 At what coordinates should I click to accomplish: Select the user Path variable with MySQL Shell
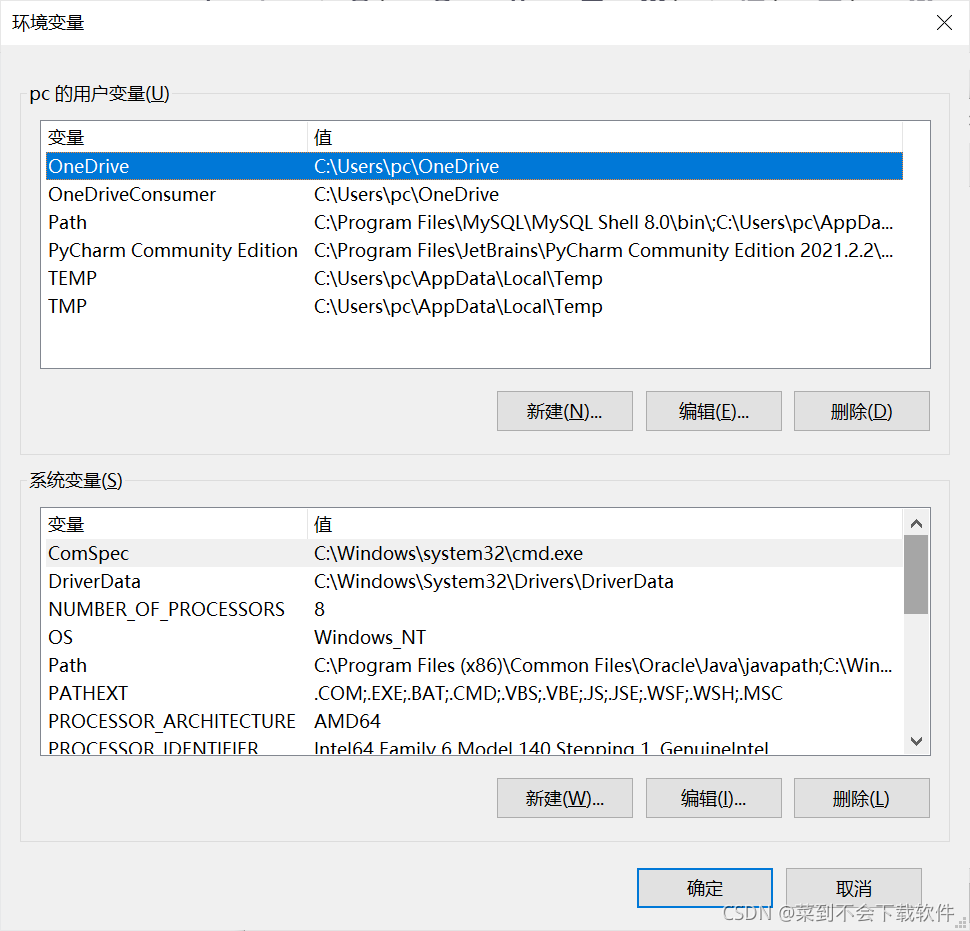click(x=474, y=222)
